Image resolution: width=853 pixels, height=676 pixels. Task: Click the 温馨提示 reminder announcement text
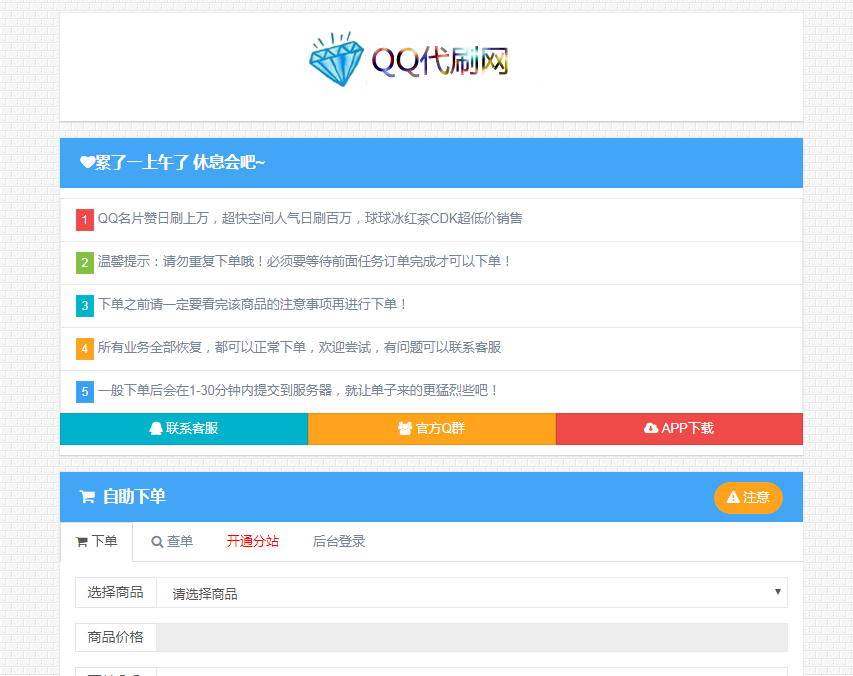305,262
